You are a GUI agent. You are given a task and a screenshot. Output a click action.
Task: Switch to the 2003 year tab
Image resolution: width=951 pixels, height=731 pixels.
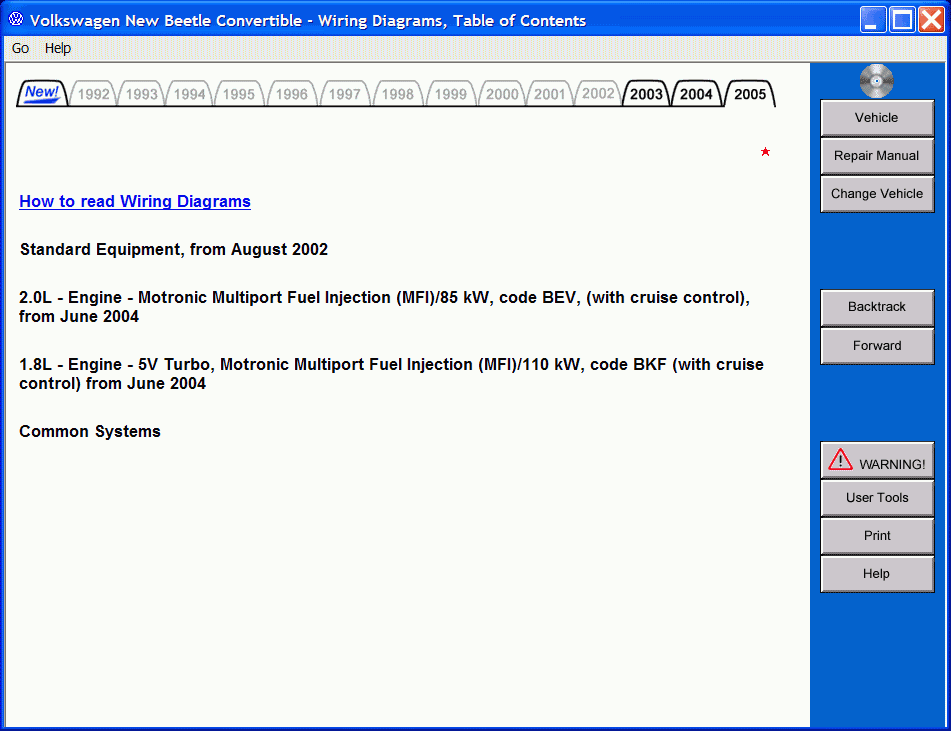[x=646, y=94]
